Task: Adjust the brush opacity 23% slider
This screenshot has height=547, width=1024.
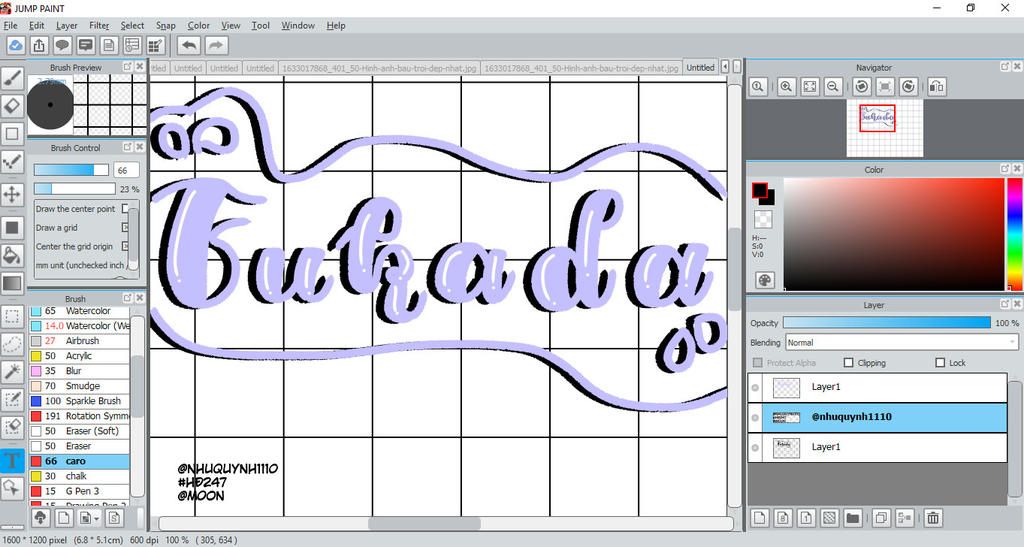Action: point(74,189)
